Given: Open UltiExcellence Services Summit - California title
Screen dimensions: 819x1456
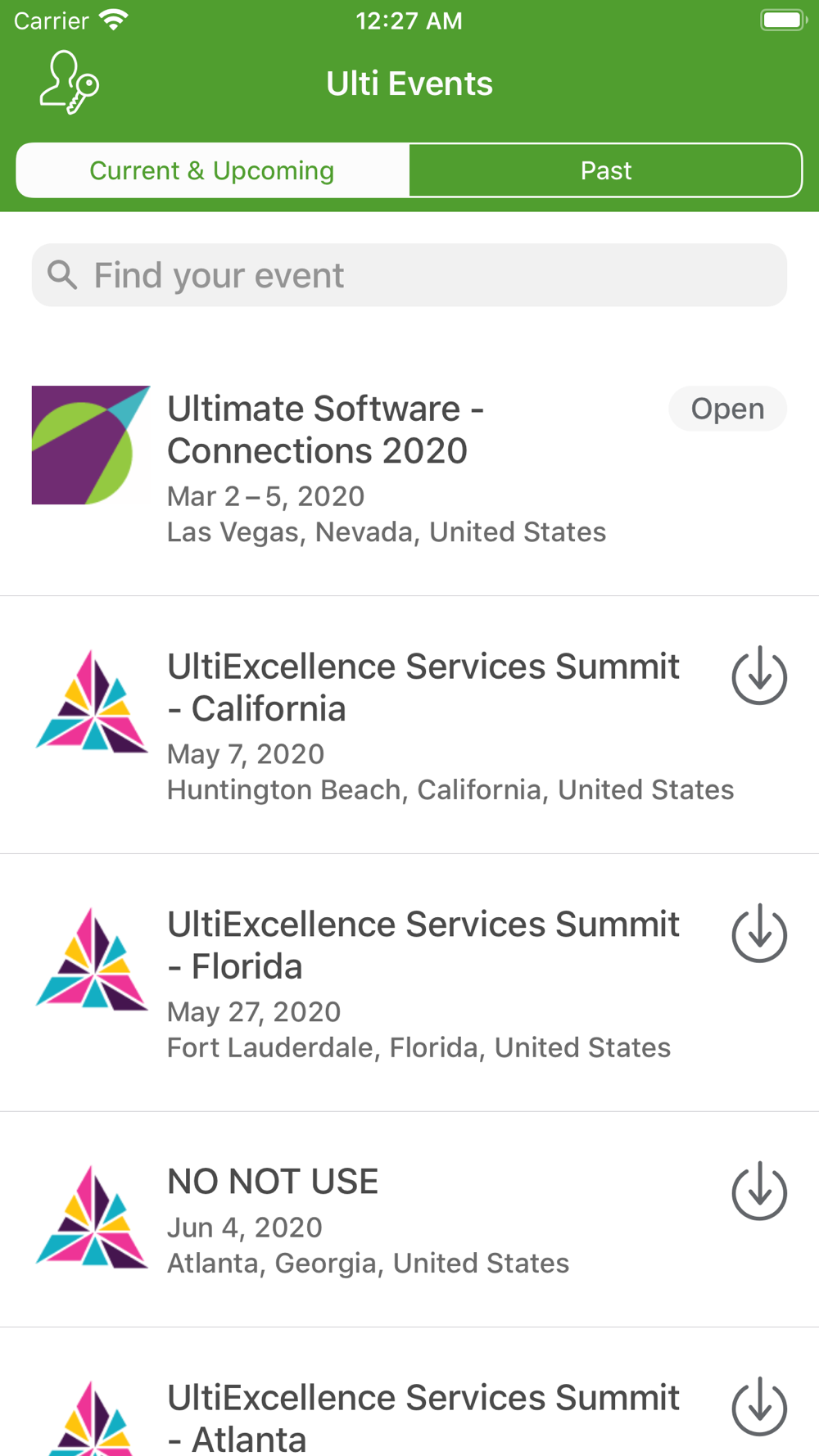Looking at the screenshot, I should coord(423,687).
